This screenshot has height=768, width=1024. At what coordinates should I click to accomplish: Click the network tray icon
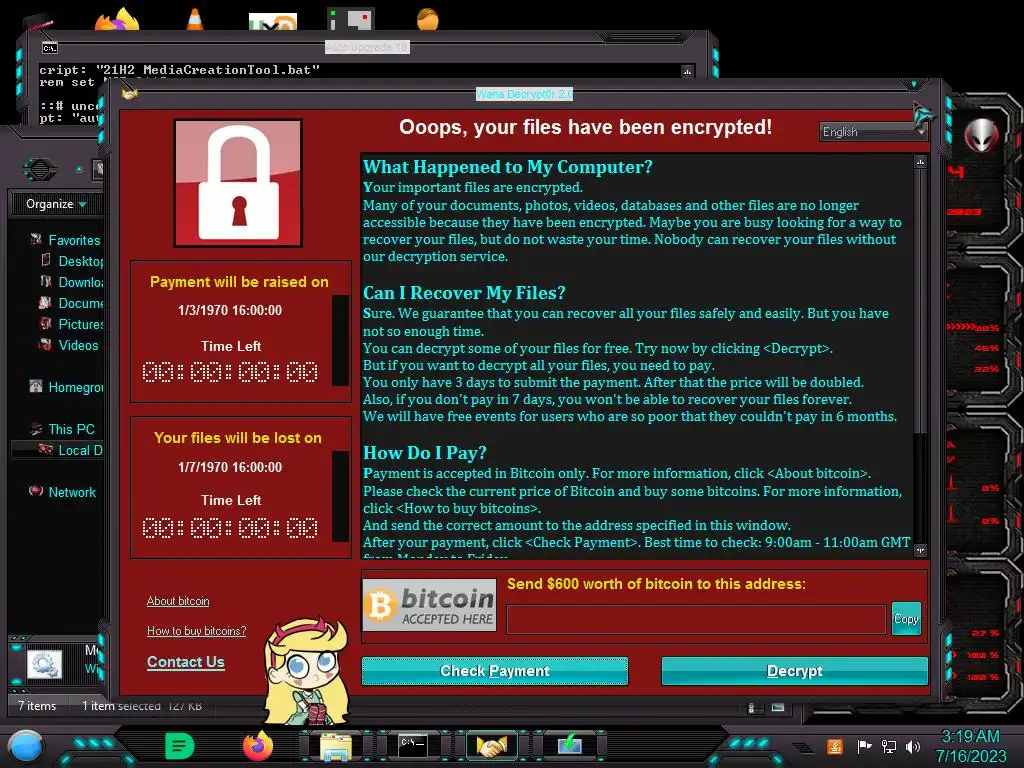coord(889,746)
